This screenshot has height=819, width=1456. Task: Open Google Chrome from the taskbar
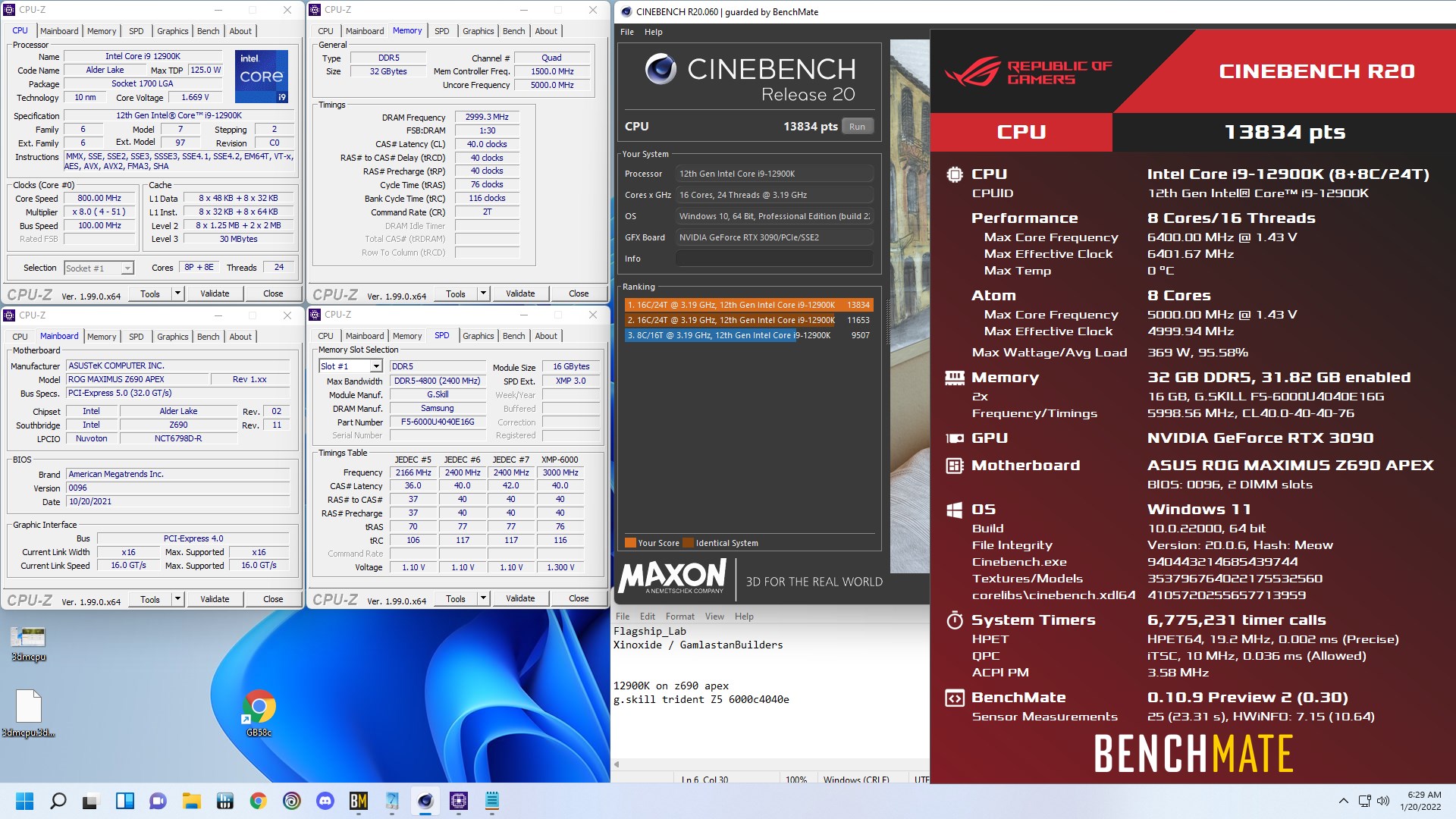click(258, 801)
